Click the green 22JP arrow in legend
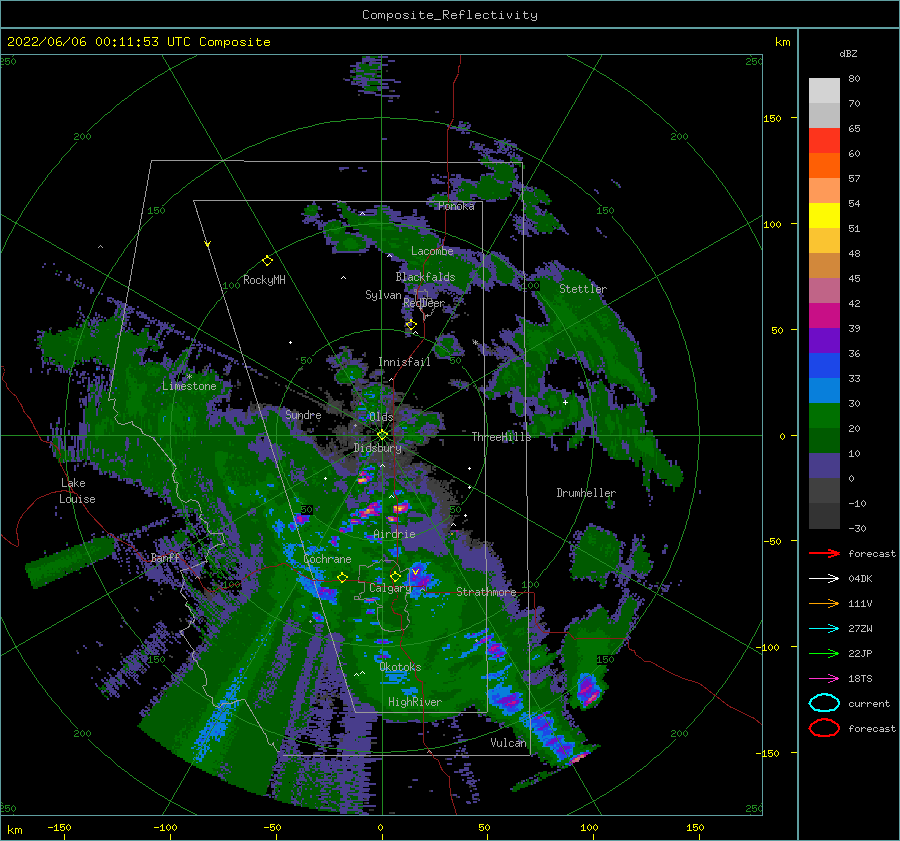The image size is (900, 841). point(824,653)
